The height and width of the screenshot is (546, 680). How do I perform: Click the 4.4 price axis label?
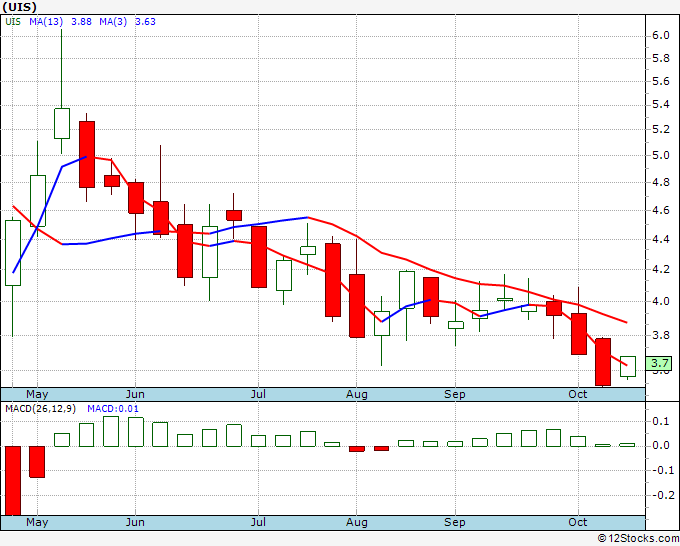(660, 239)
